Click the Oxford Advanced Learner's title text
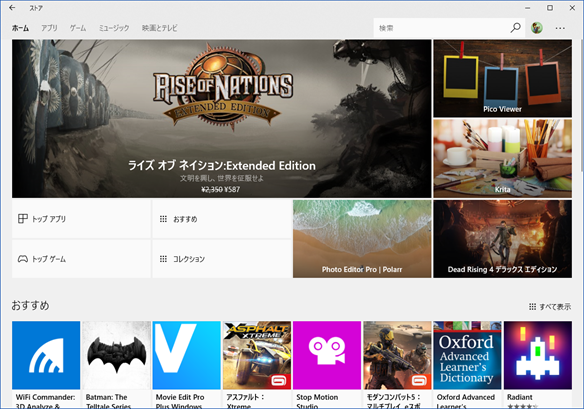 tap(466, 401)
